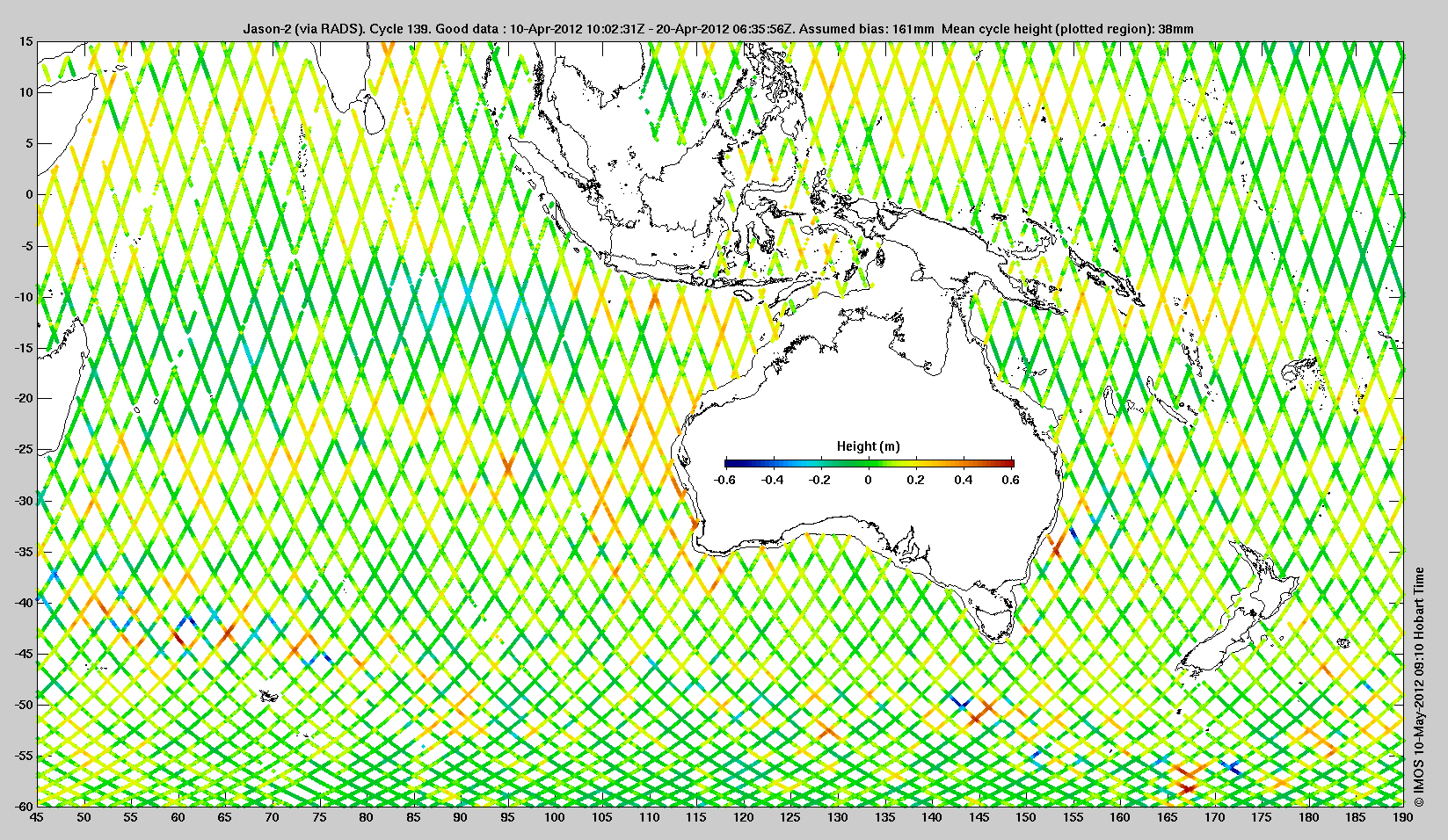Click the "100" longitude axis label
The image size is (1448, 840).
pyautogui.click(x=555, y=817)
